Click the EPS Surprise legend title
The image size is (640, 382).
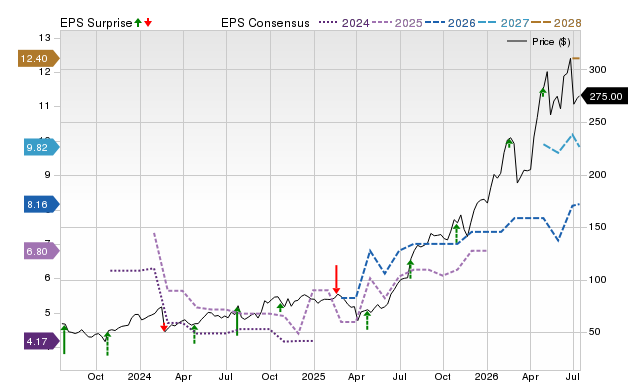96,23
